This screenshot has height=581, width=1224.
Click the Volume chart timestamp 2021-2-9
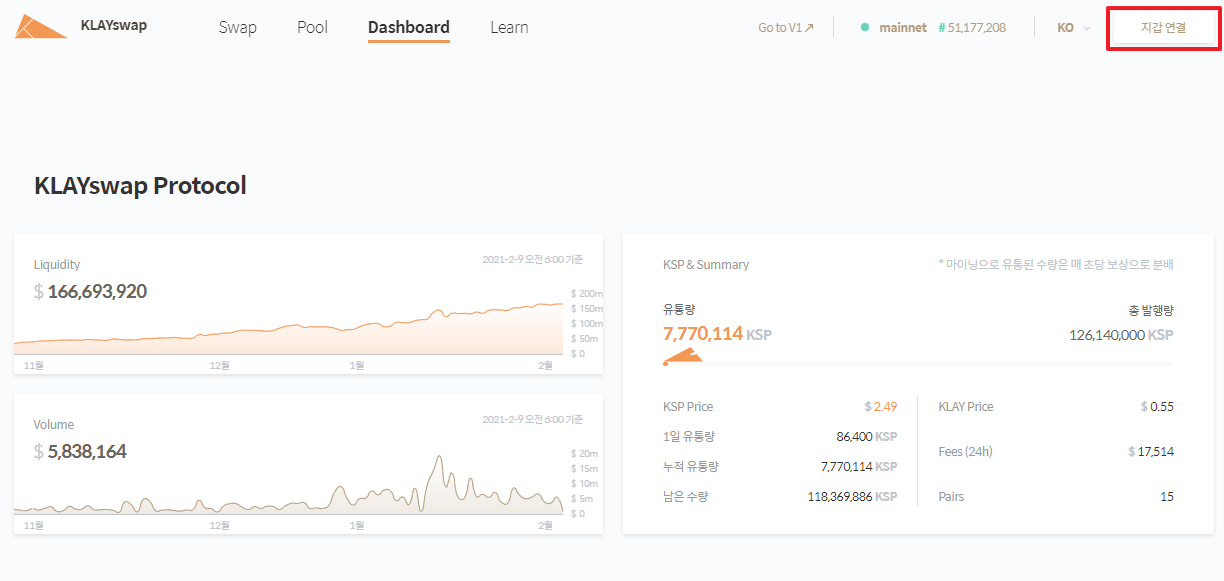tap(532, 420)
